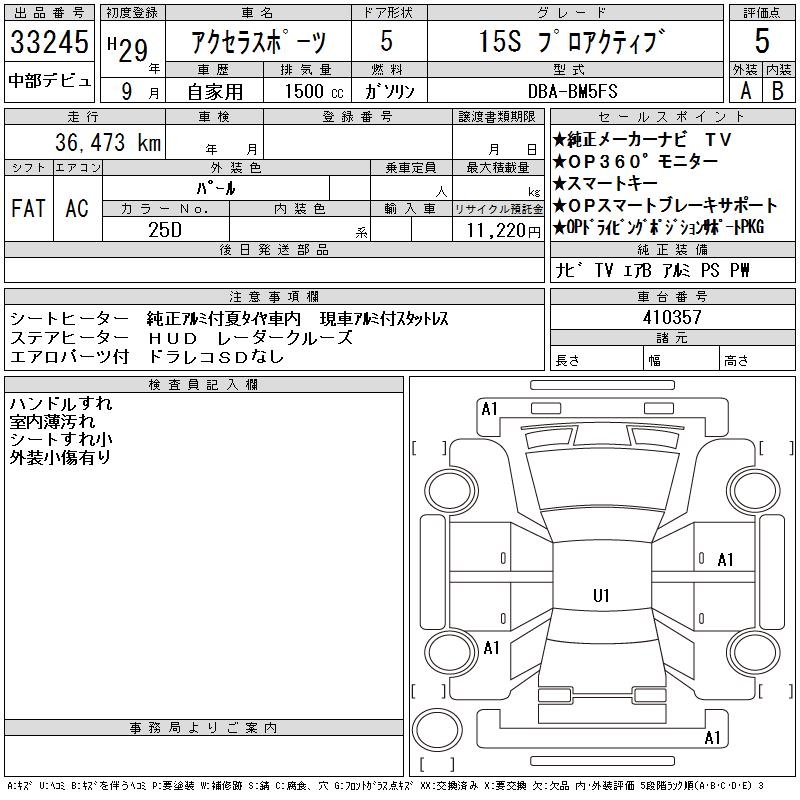
Task: Click the 高さ dimension label
Action: coord(736,361)
